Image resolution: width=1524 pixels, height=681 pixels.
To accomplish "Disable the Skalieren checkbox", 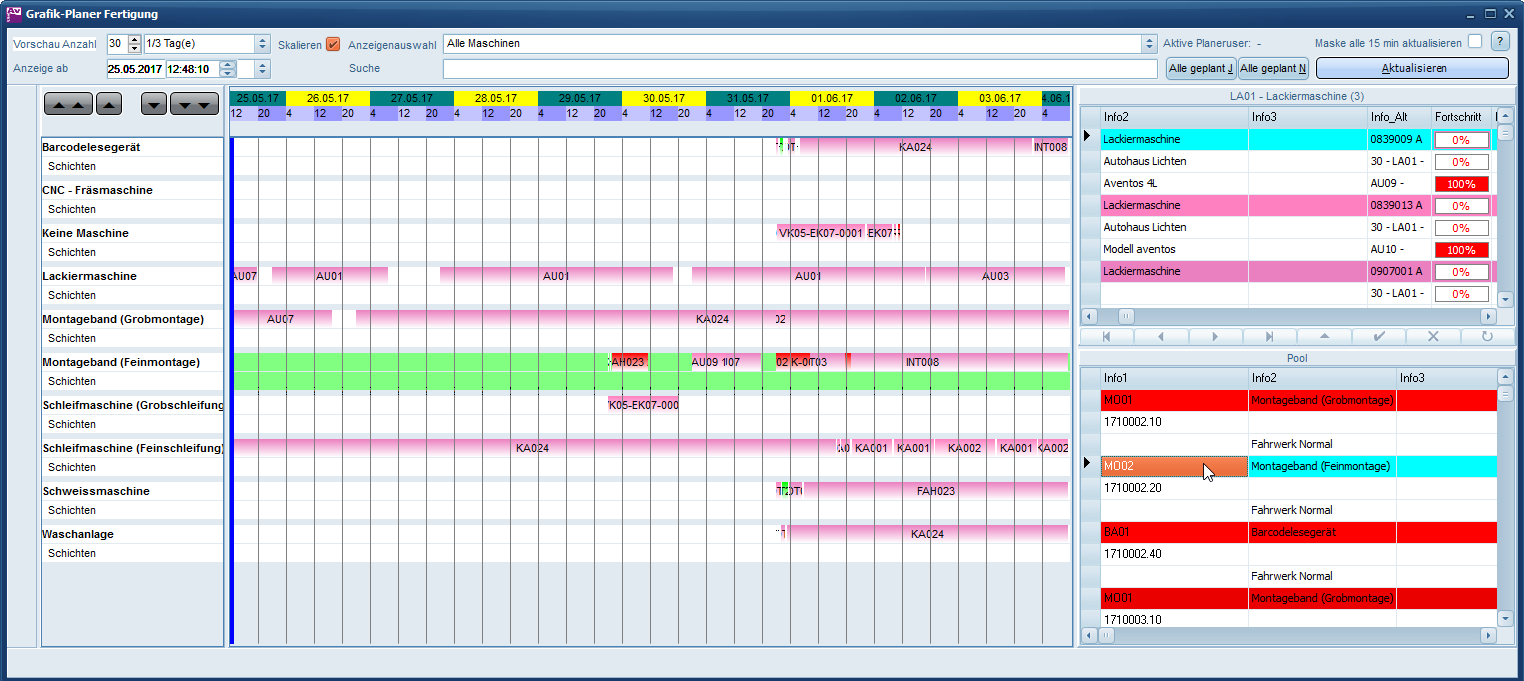I will pos(333,44).
